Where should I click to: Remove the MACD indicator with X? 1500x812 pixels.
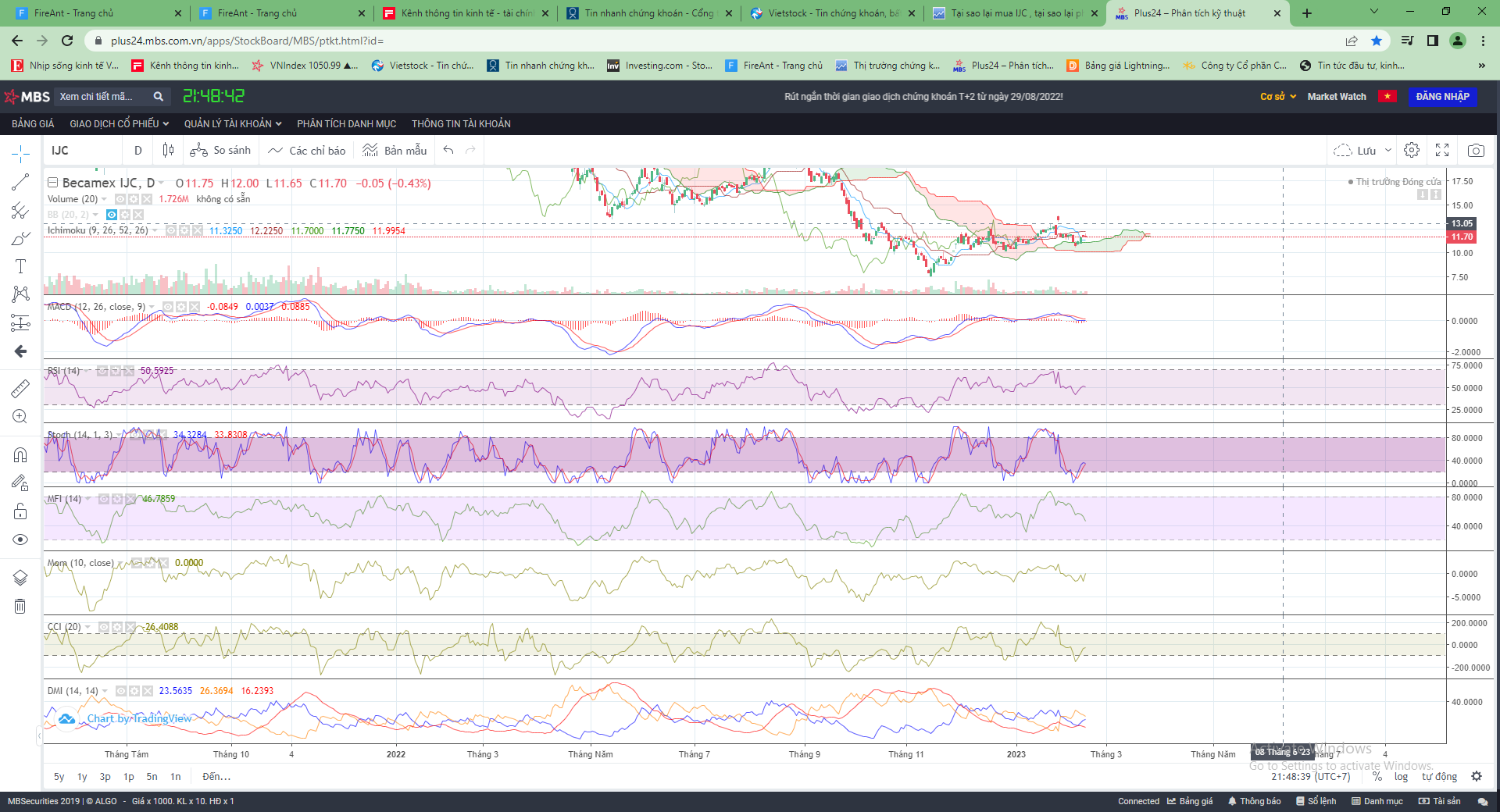point(194,307)
